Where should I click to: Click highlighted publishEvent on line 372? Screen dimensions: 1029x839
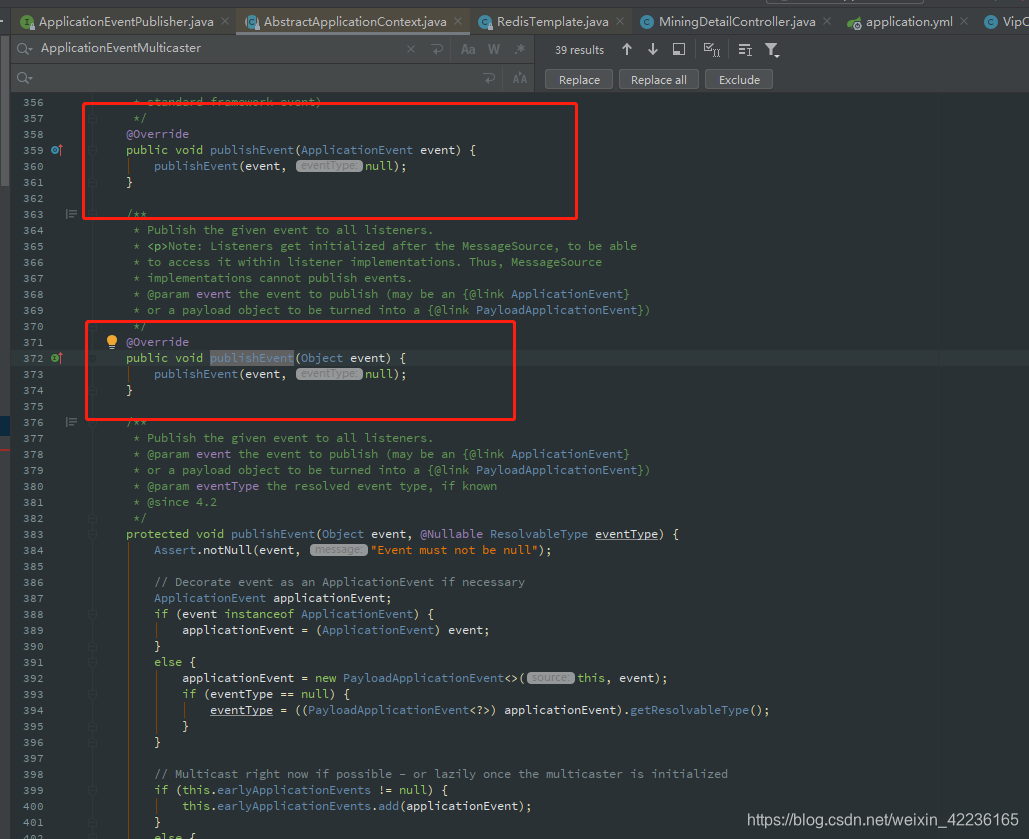(251, 358)
